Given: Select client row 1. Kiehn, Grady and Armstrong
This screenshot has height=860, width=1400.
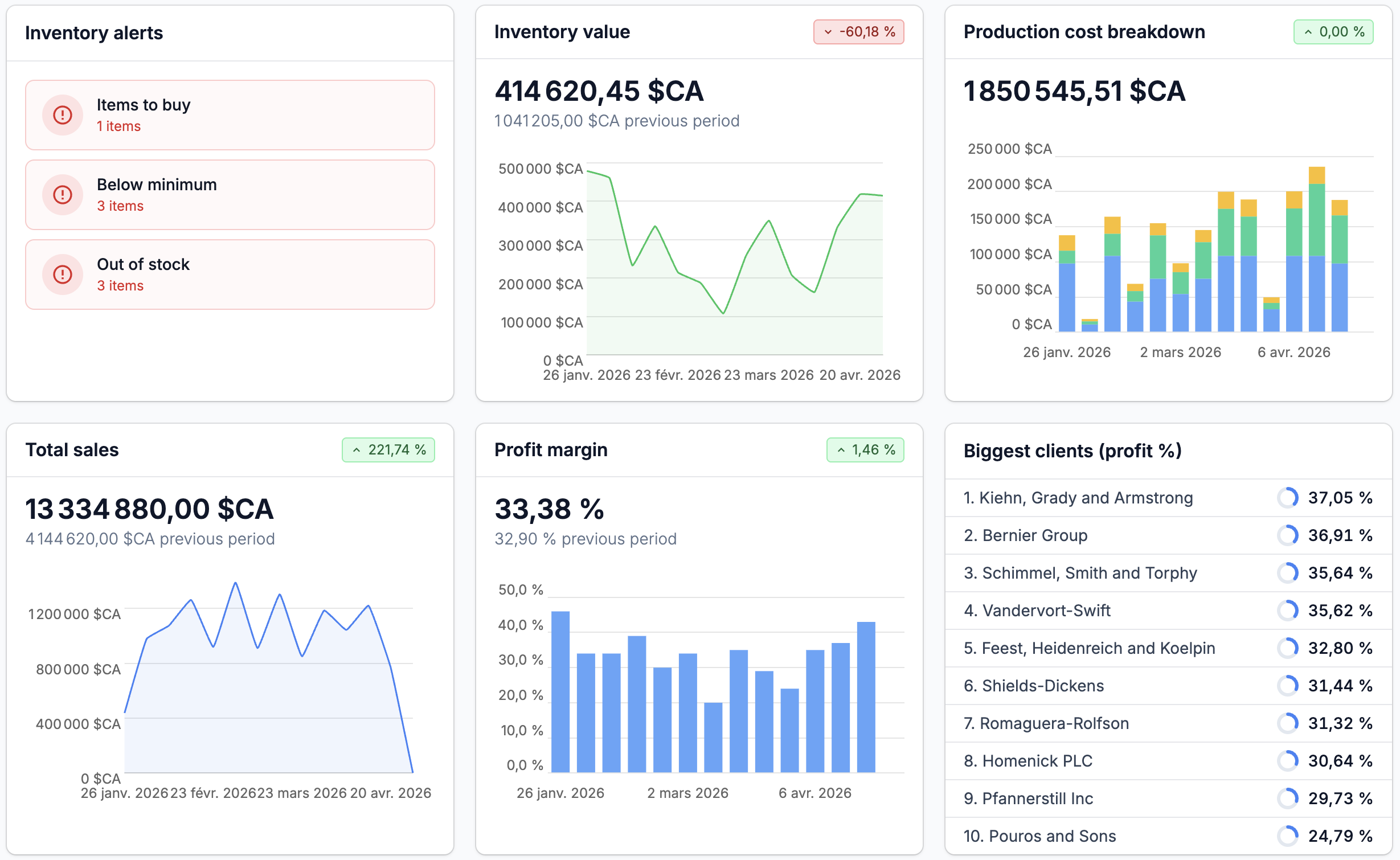Looking at the screenshot, I should pos(1168,498).
